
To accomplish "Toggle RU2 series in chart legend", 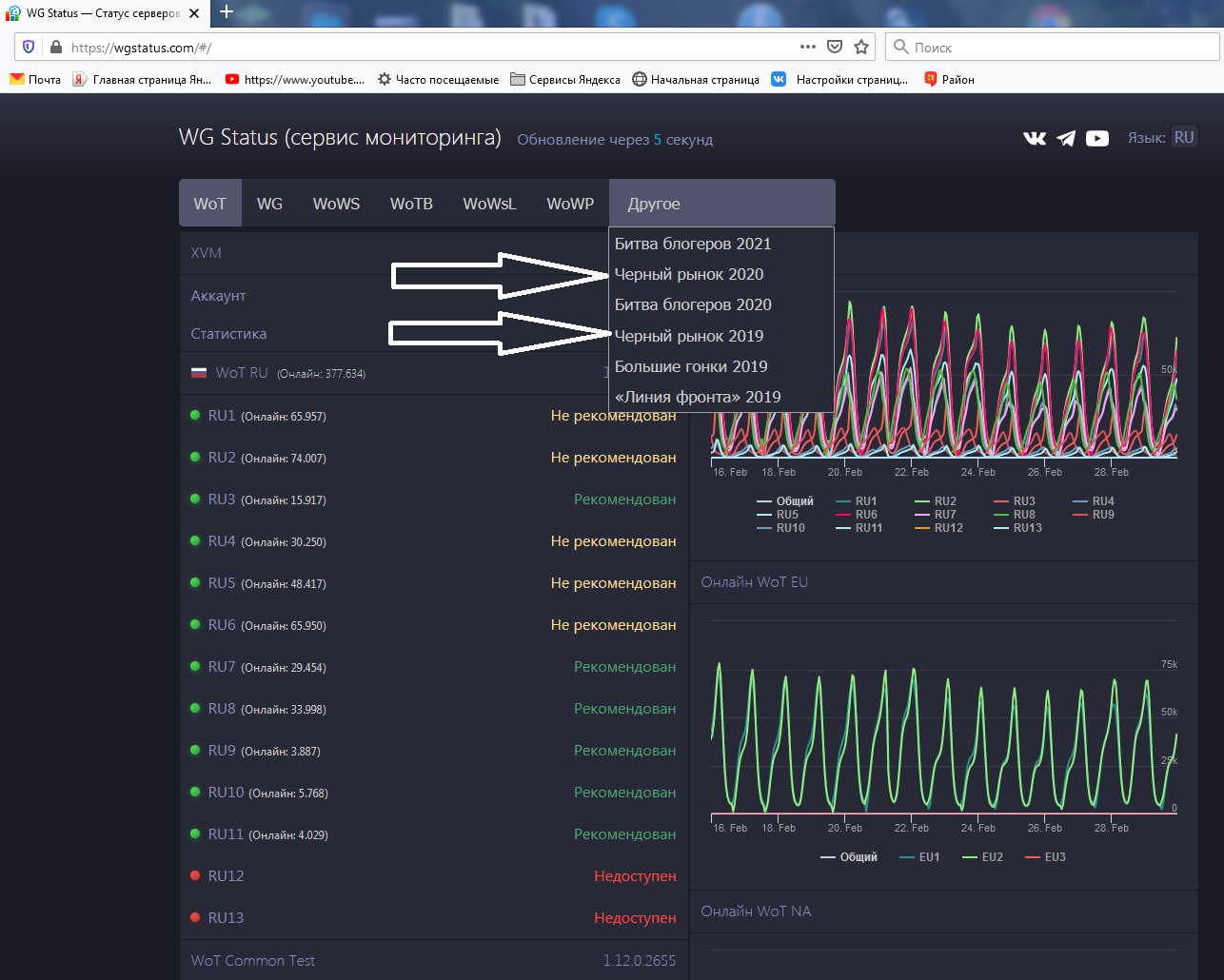I will [x=936, y=501].
